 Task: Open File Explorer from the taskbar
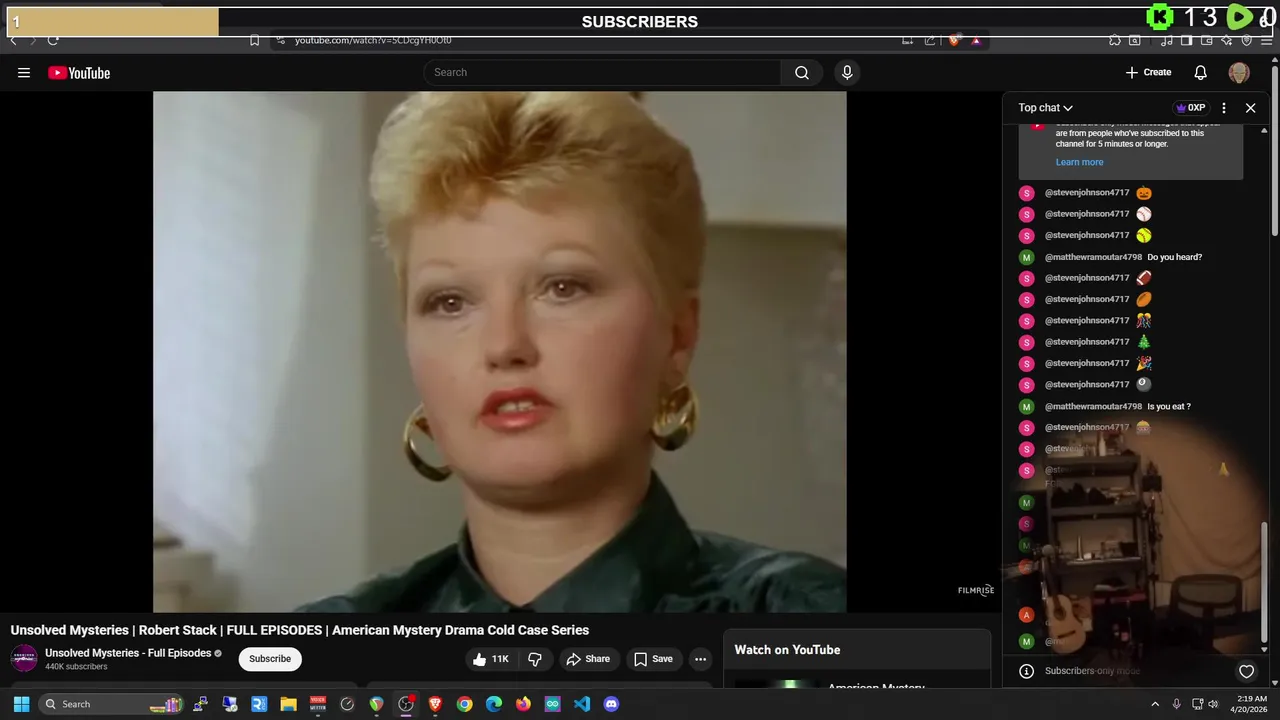pyautogui.click(x=288, y=704)
